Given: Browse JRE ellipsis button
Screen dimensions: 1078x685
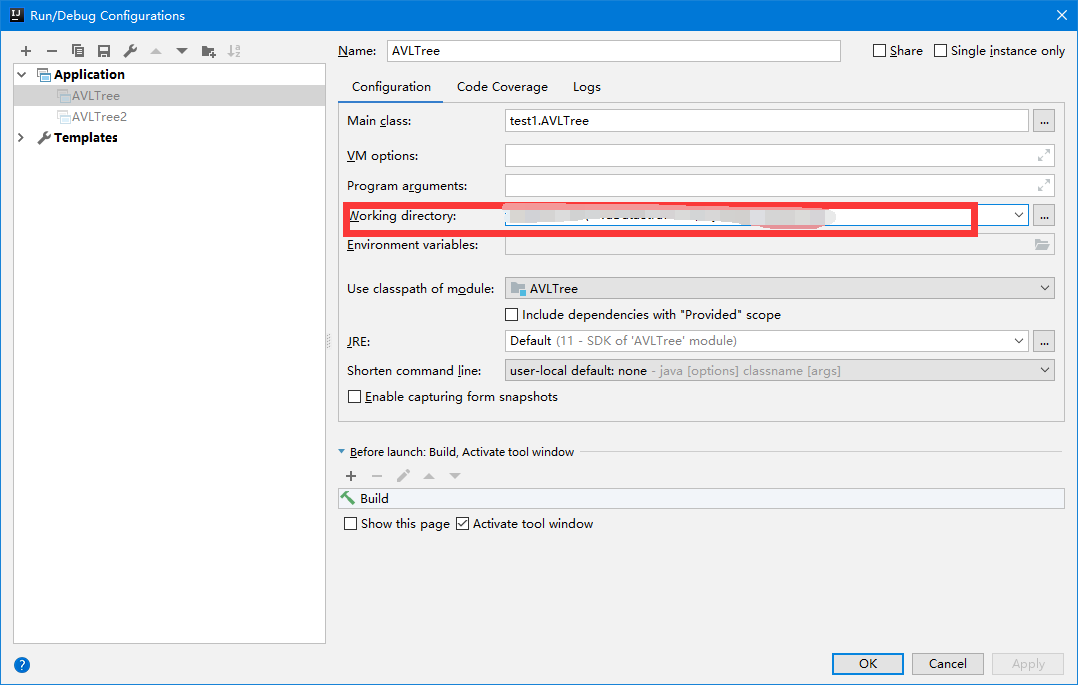Looking at the screenshot, I should tap(1044, 340).
